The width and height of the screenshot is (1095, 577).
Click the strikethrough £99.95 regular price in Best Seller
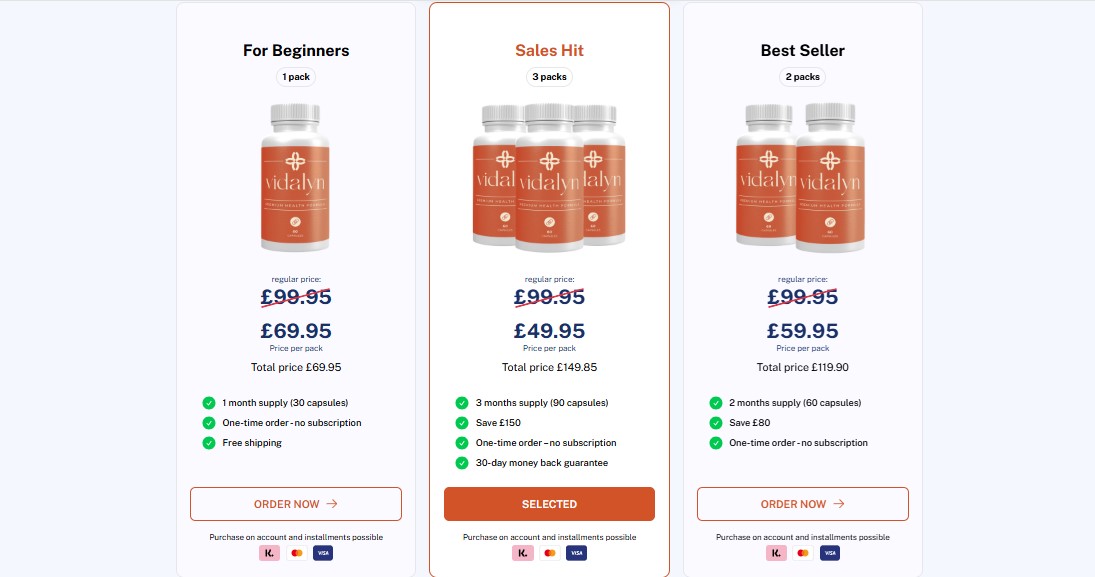point(802,296)
